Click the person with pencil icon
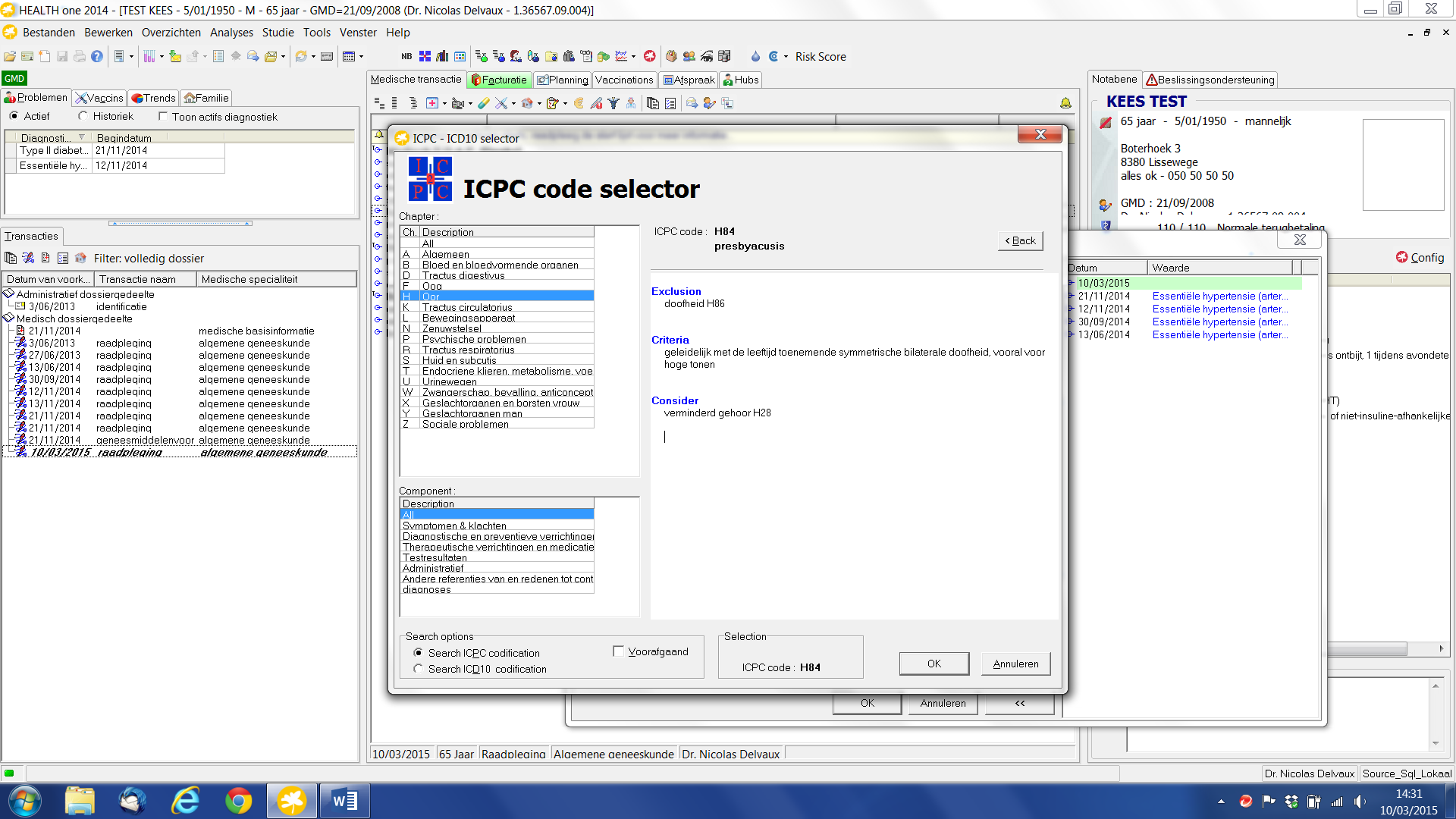Screen dimensions: 1456x819 tap(709, 103)
